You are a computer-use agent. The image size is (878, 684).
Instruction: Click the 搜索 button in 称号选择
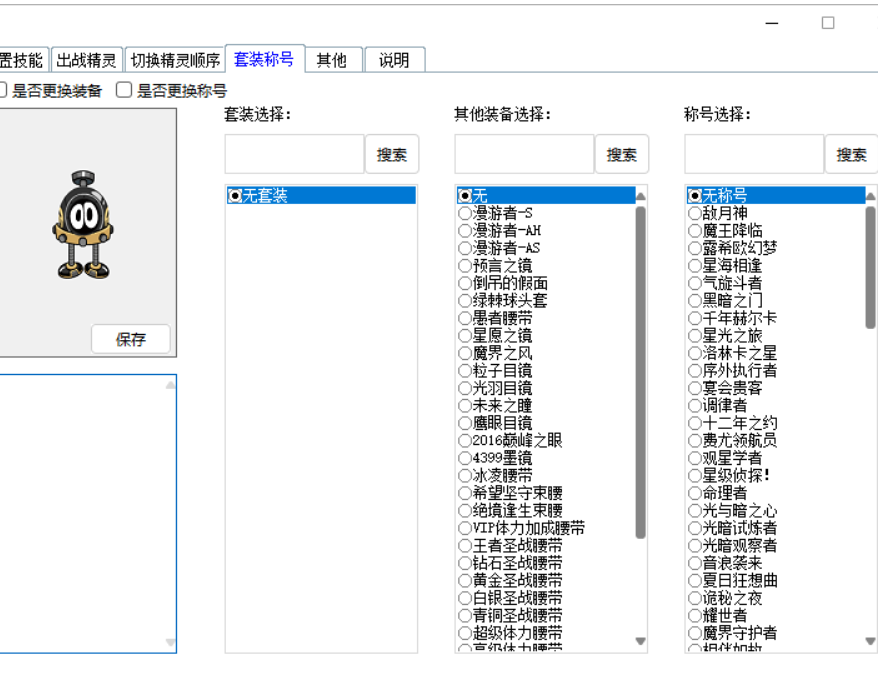pos(852,153)
